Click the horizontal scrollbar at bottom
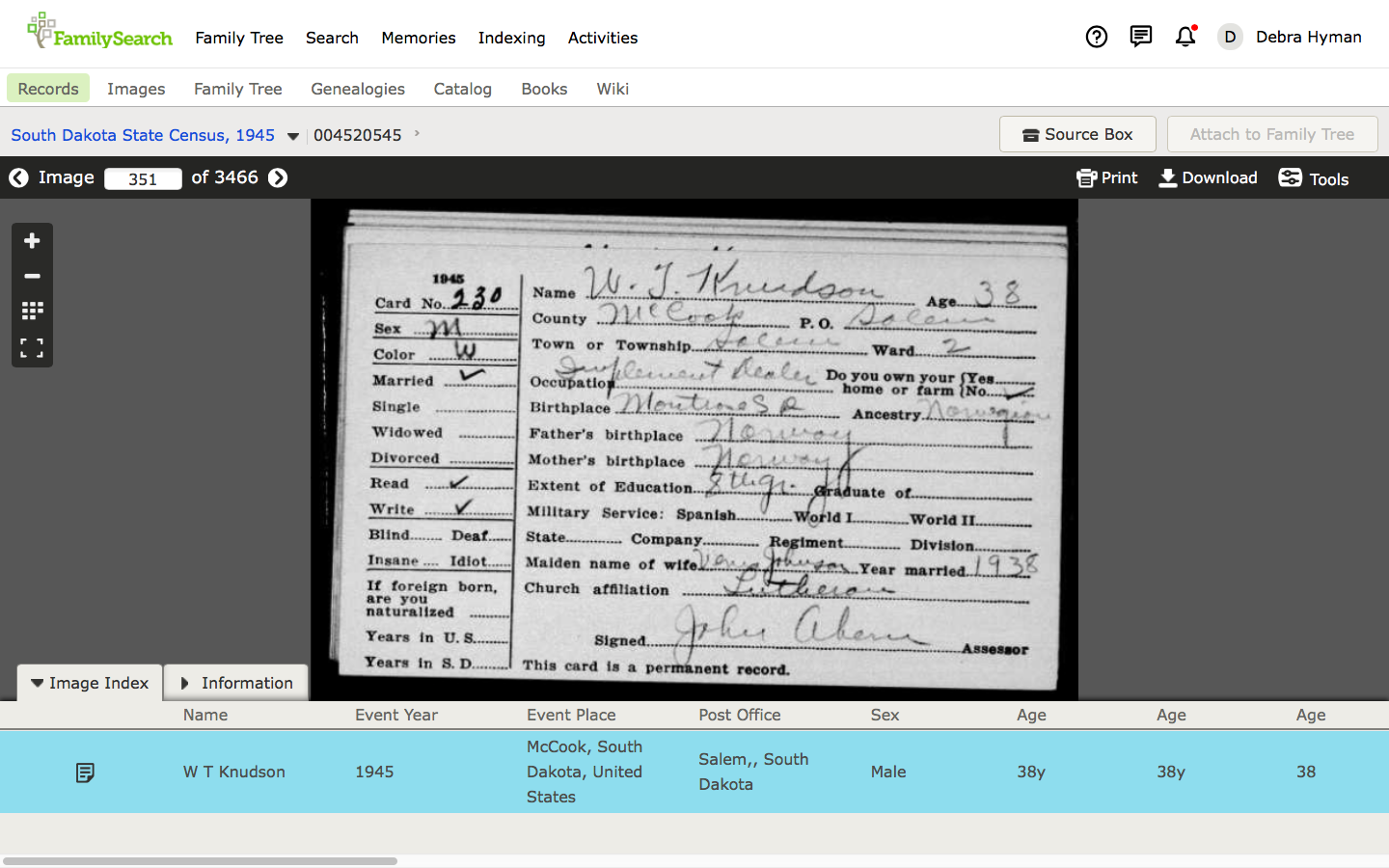This screenshot has width=1389, height=868. coord(200,860)
